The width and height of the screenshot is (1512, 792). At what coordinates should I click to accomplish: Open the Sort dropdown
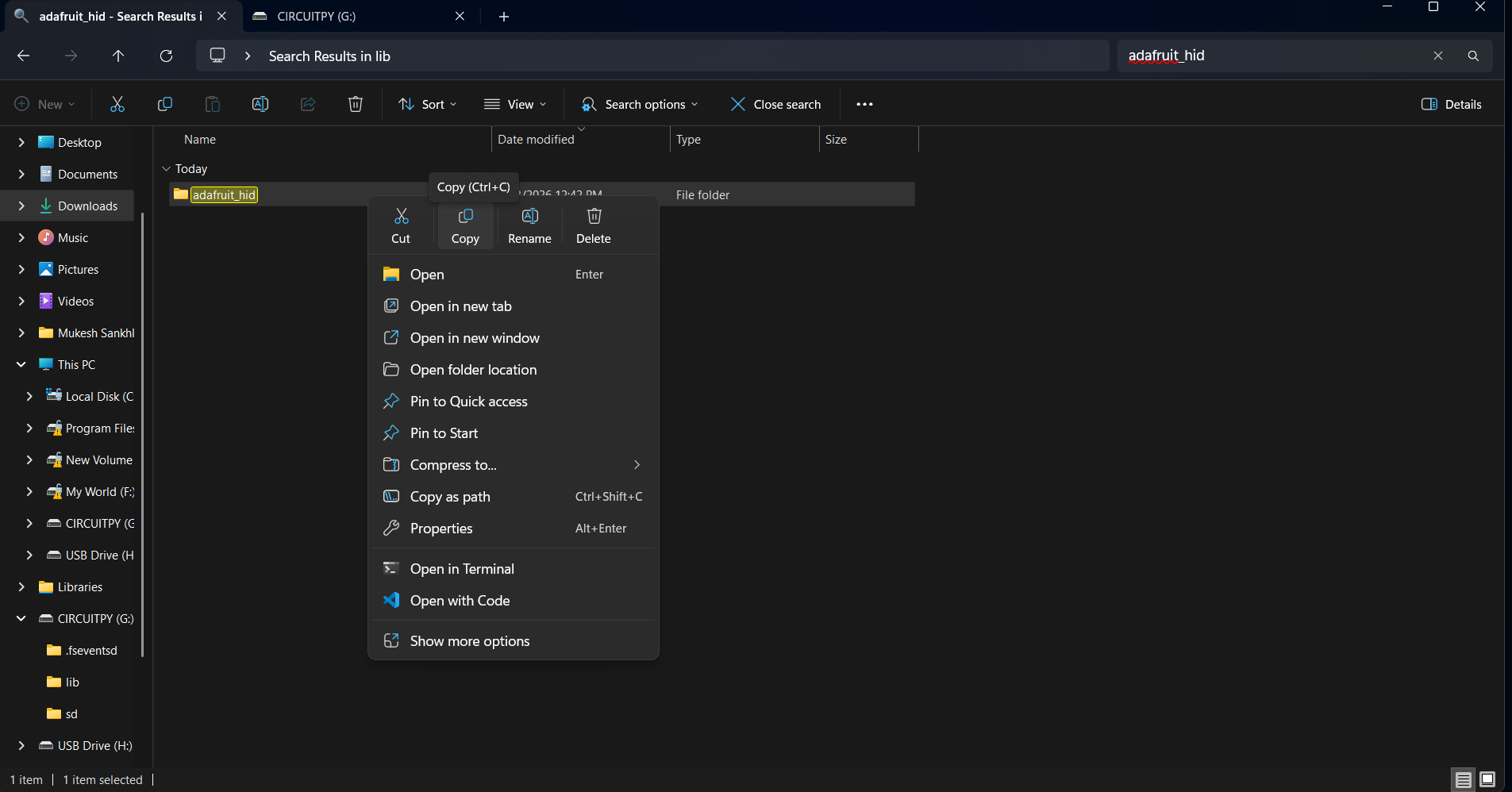(428, 104)
